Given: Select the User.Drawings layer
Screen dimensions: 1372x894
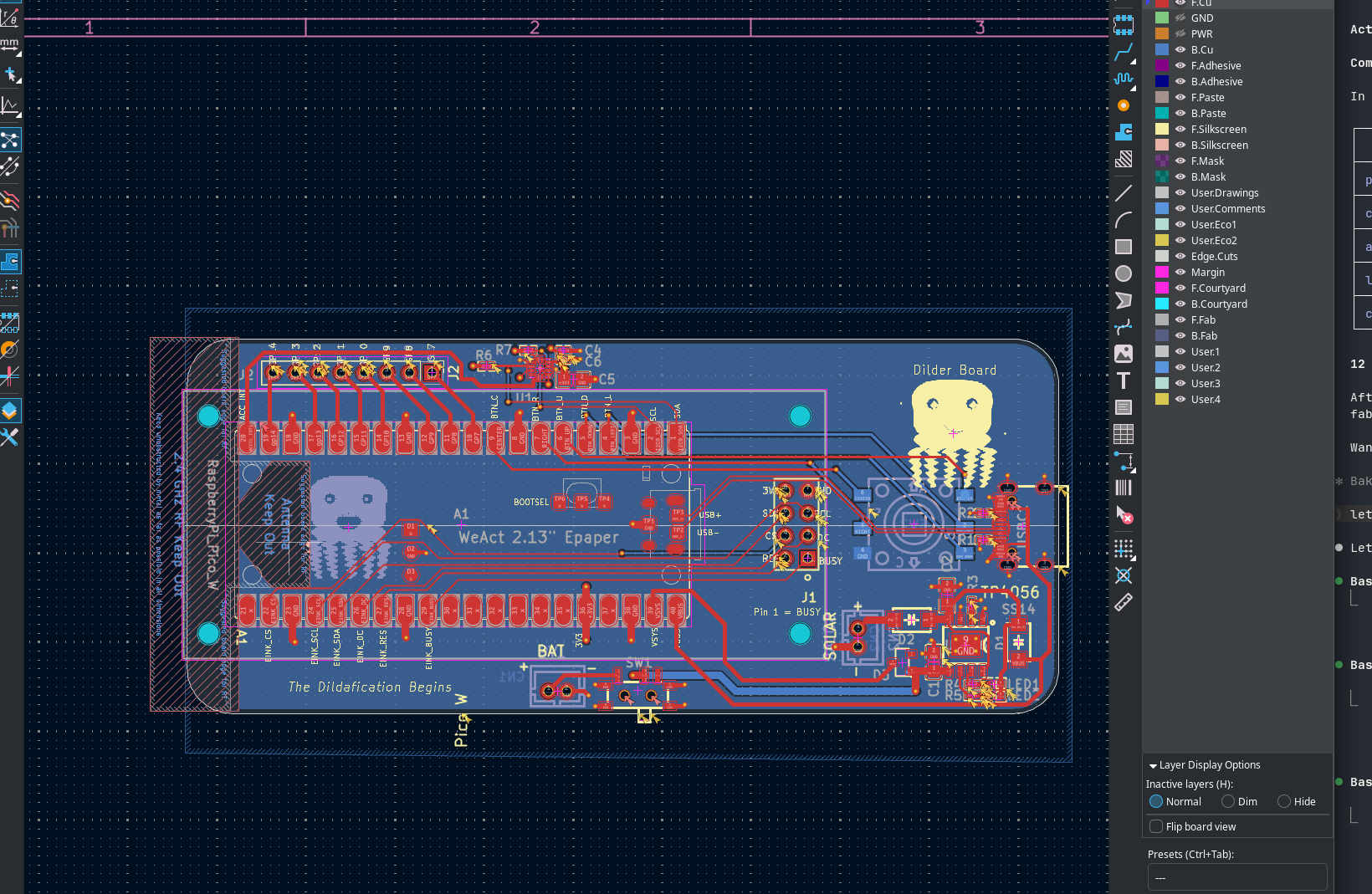Looking at the screenshot, I should point(1225,192).
